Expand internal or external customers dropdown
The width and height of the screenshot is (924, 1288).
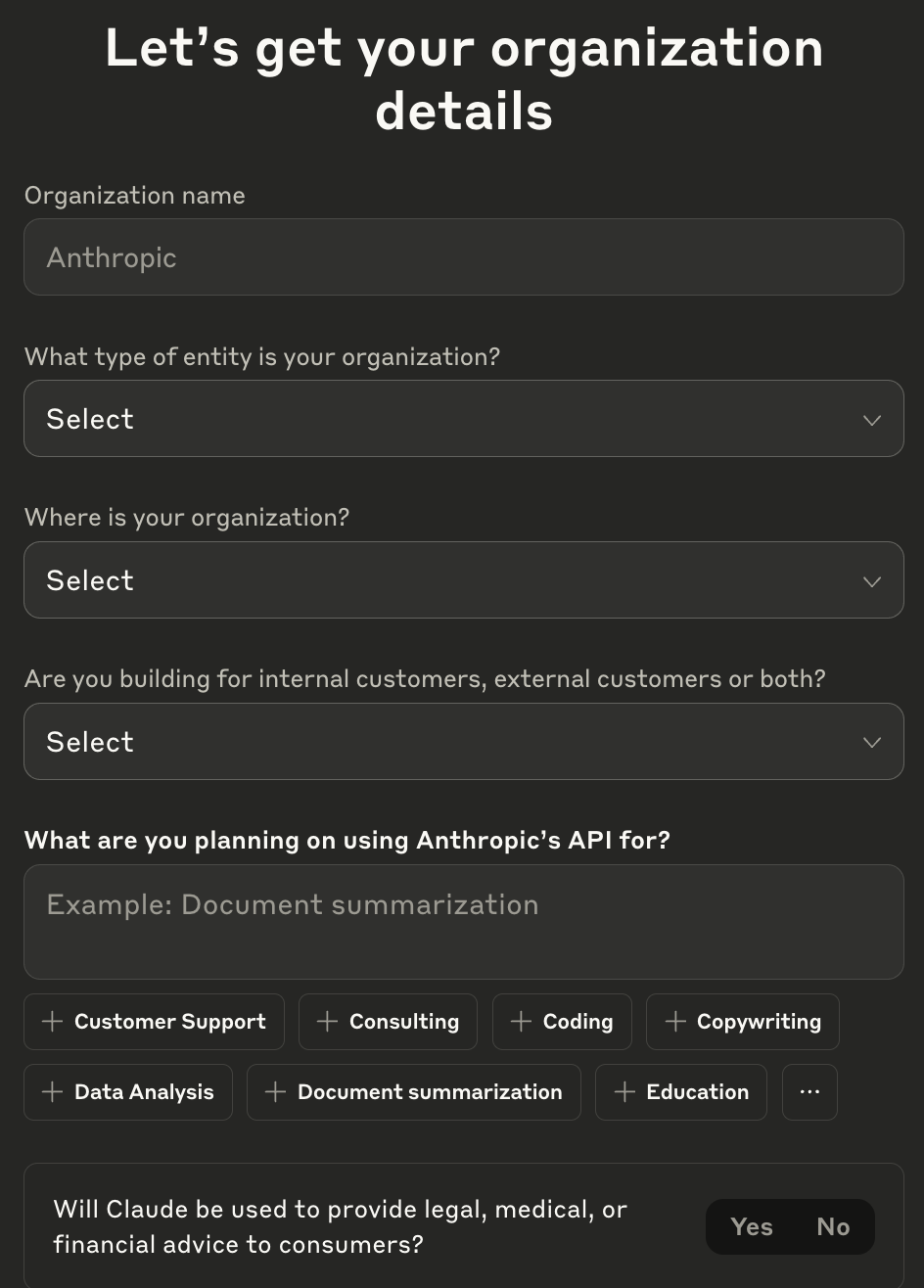(463, 742)
